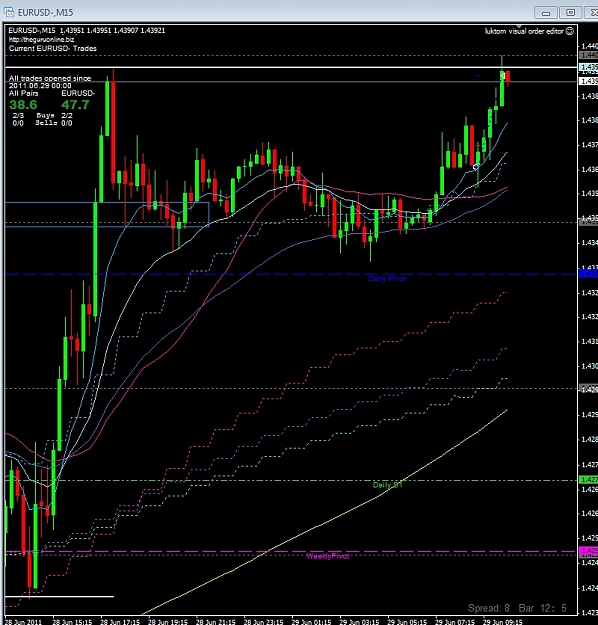Click the Buys row label
The image size is (598, 625).
pos(45,115)
